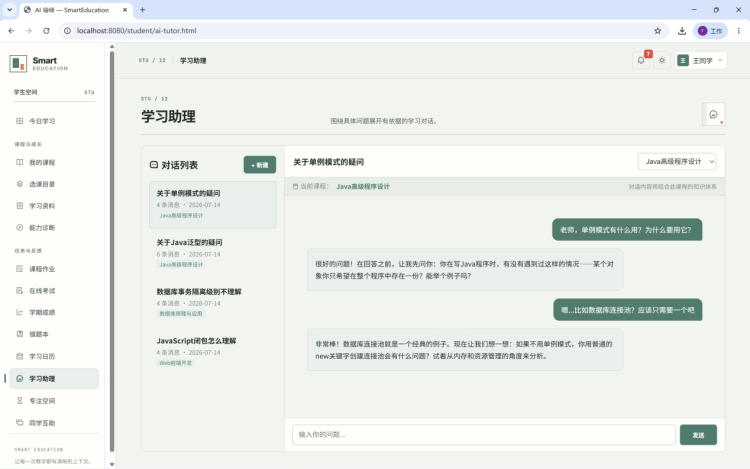Click the tutor reply starting 非常棒

click(465, 349)
